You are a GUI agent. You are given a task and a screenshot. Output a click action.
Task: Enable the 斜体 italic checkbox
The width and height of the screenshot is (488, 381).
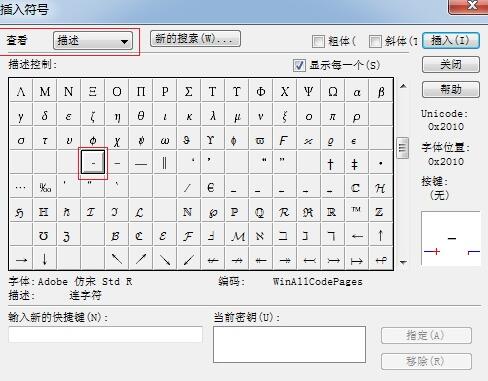pos(375,41)
